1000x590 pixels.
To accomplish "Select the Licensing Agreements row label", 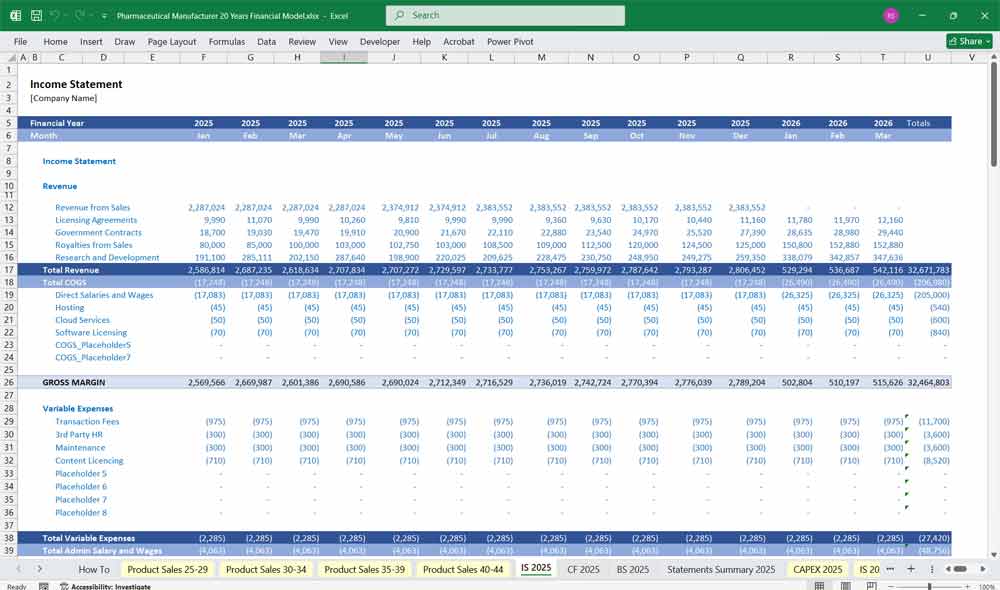I will click(96, 219).
